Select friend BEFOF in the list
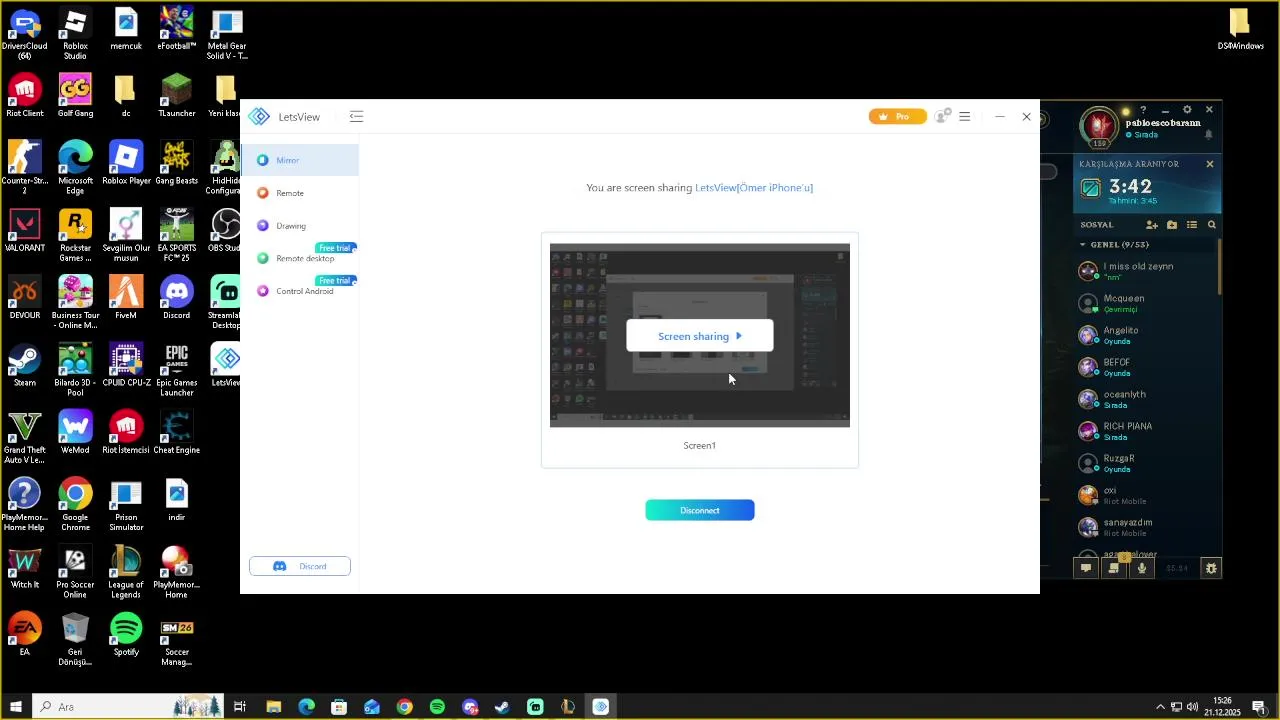 [x=1146, y=367]
